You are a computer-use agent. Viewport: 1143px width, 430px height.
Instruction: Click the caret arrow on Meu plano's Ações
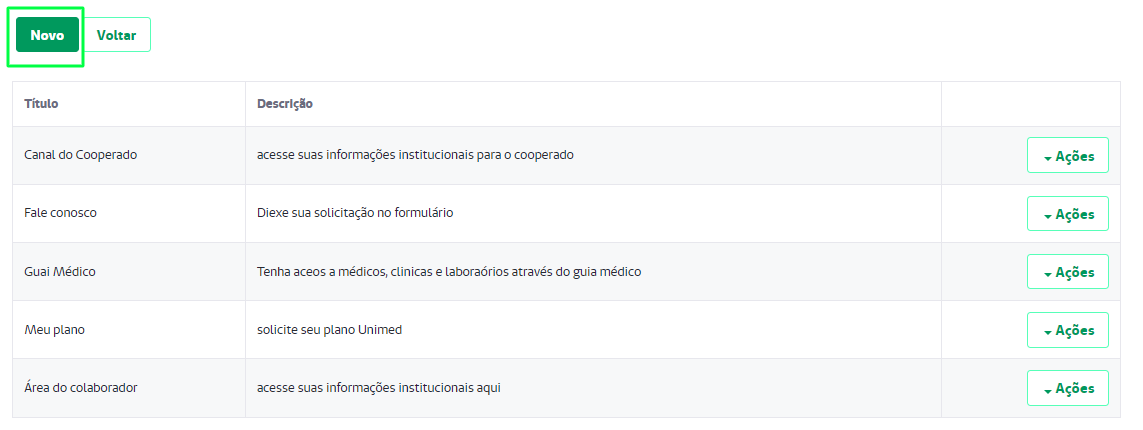pyautogui.click(x=1048, y=332)
